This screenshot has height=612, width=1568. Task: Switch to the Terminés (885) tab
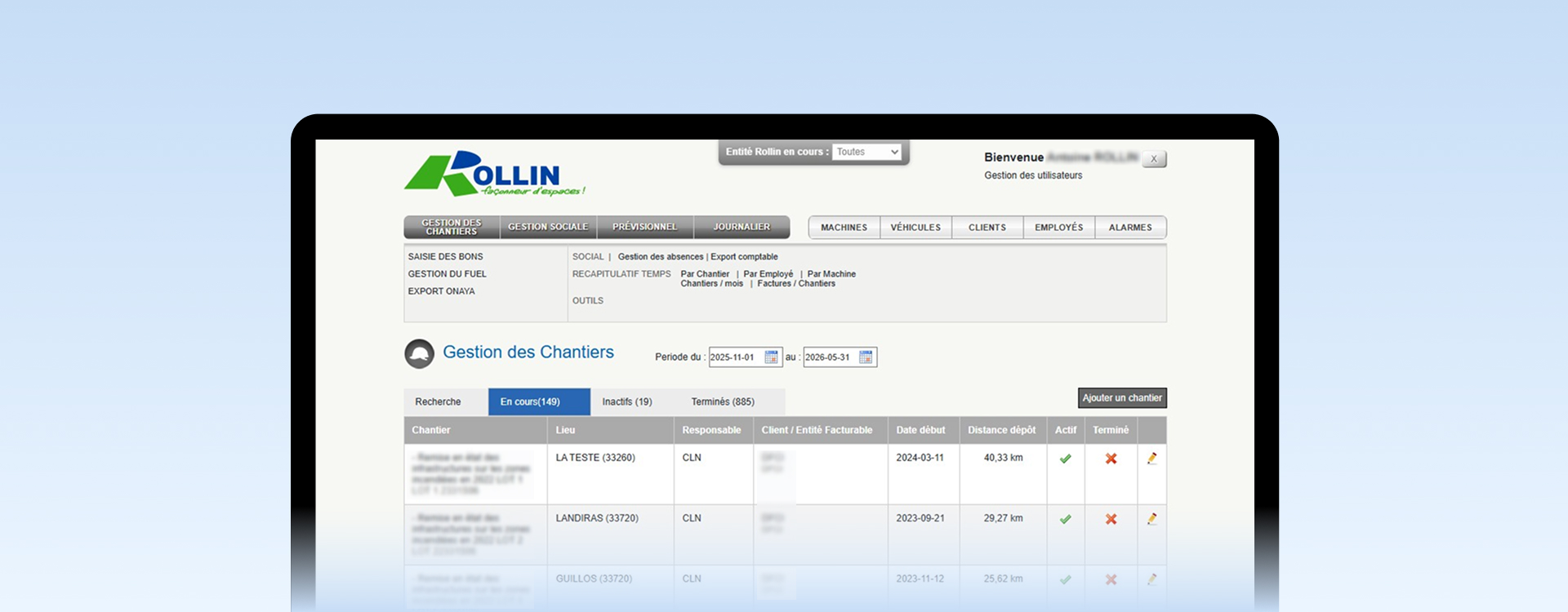(723, 402)
